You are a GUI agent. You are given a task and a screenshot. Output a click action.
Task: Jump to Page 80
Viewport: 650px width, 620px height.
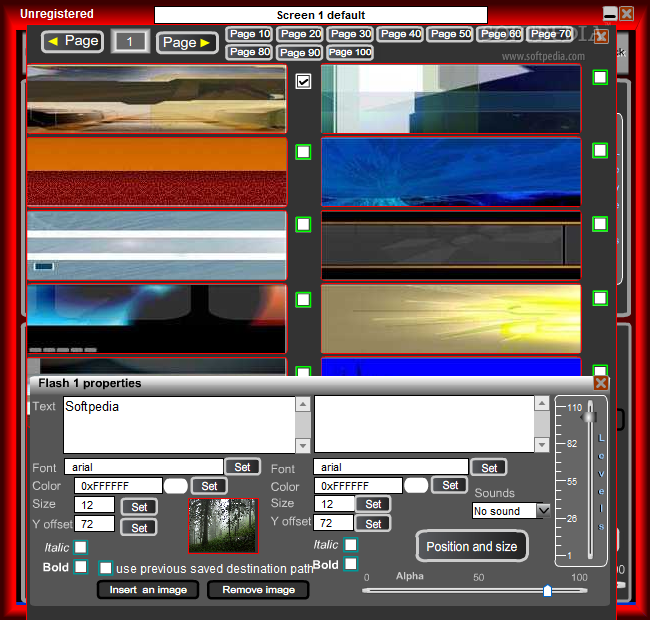250,52
